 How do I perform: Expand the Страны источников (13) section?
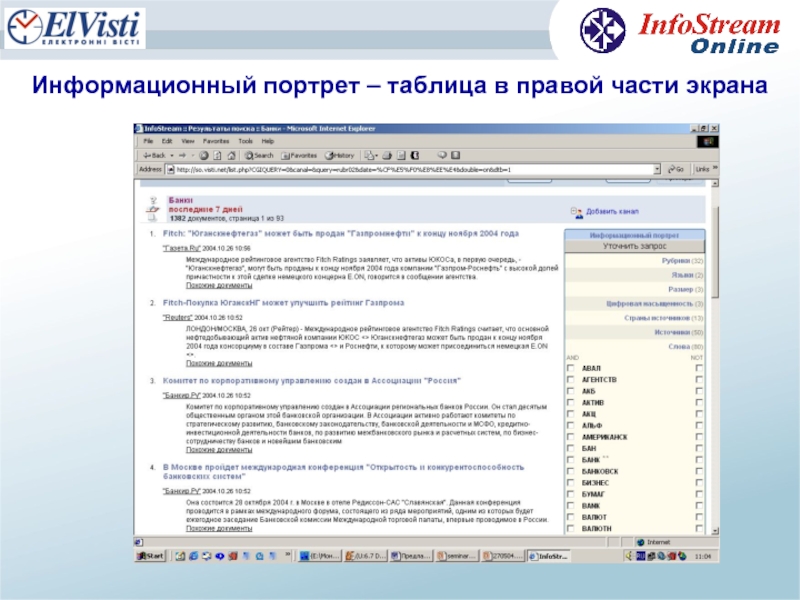click(664, 318)
